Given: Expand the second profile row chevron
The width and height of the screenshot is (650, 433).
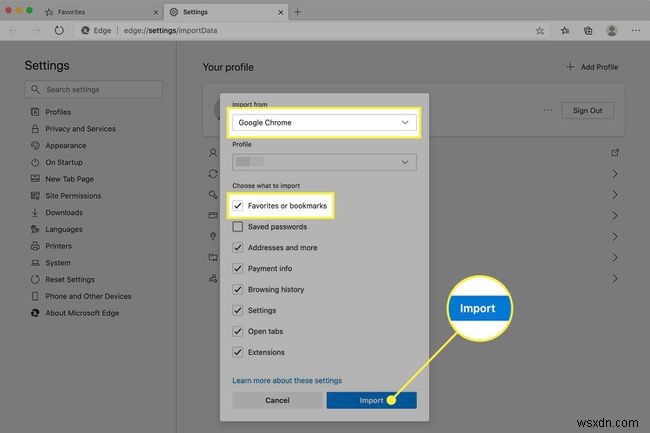Looking at the screenshot, I should [x=615, y=174].
